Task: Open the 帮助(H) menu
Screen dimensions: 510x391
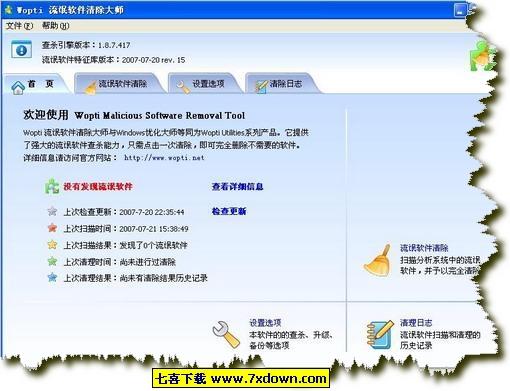Action: pos(56,26)
